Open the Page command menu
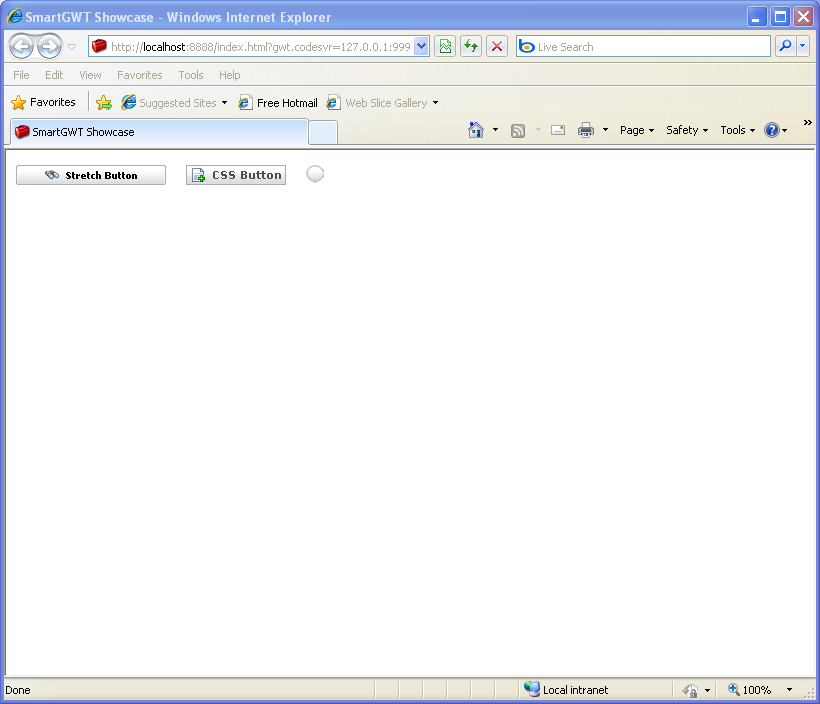820x704 pixels. tap(637, 130)
